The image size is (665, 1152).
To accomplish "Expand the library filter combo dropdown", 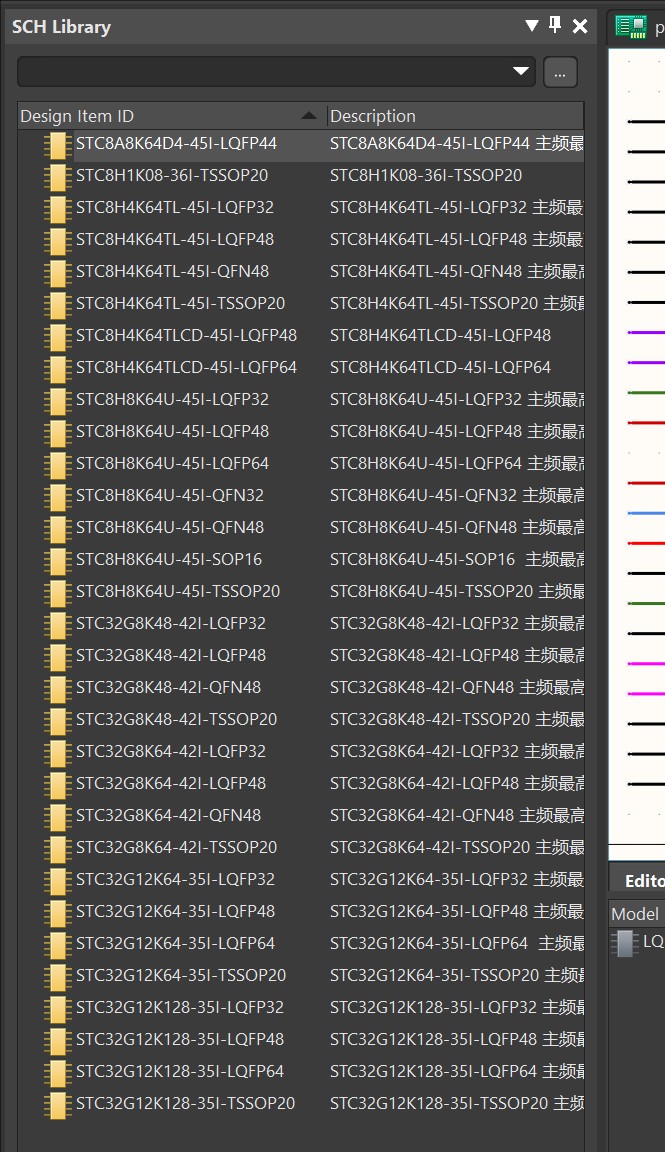I will tap(521, 71).
